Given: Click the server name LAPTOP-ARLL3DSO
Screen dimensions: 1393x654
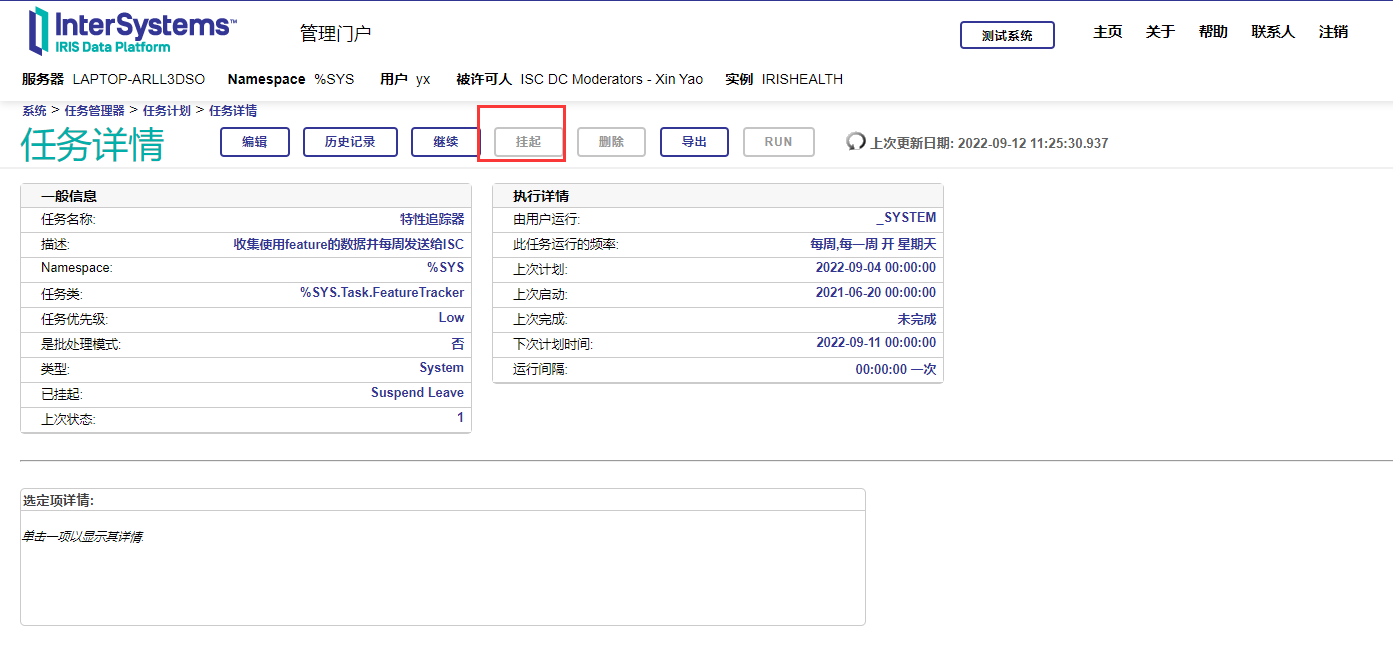Looking at the screenshot, I should [139, 79].
